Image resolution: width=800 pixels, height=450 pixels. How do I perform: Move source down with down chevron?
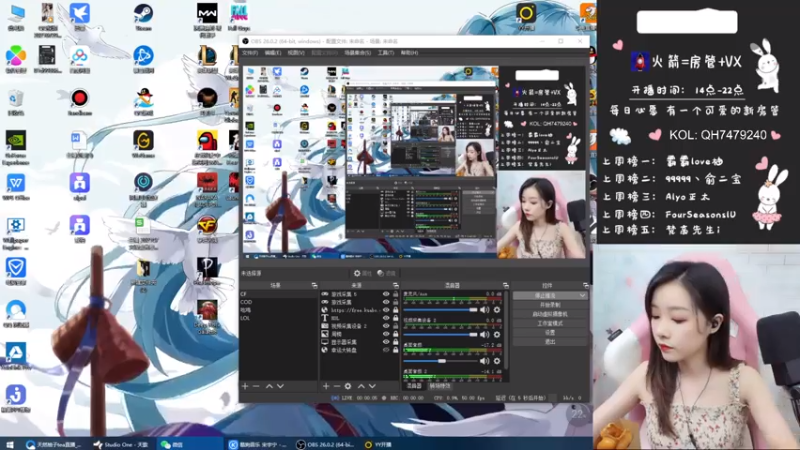click(372, 386)
